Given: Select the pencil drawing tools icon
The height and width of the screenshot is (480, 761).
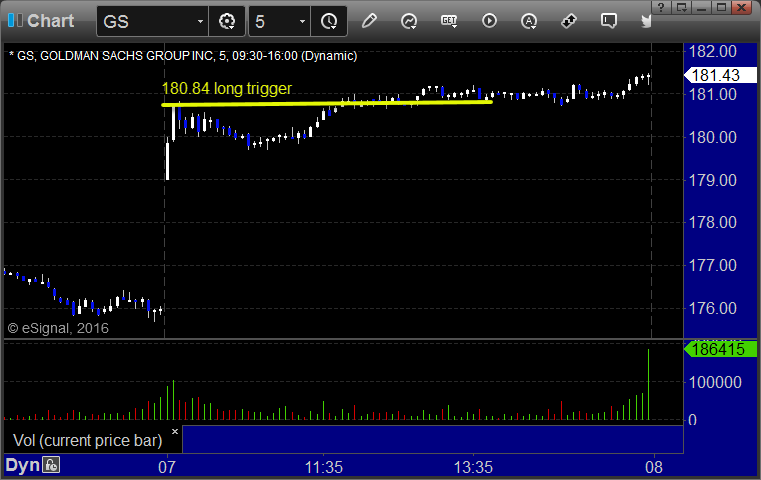Looking at the screenshot, I should pyautogui.click(x=369, y=21).
